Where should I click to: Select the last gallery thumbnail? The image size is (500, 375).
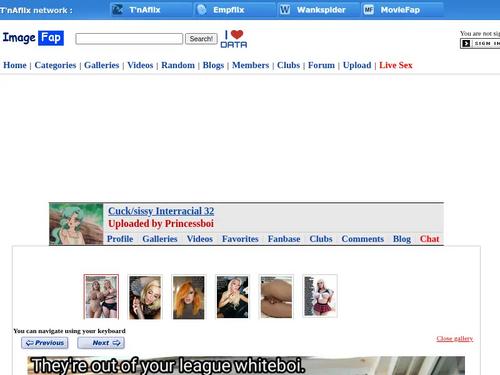pos(320,296)
